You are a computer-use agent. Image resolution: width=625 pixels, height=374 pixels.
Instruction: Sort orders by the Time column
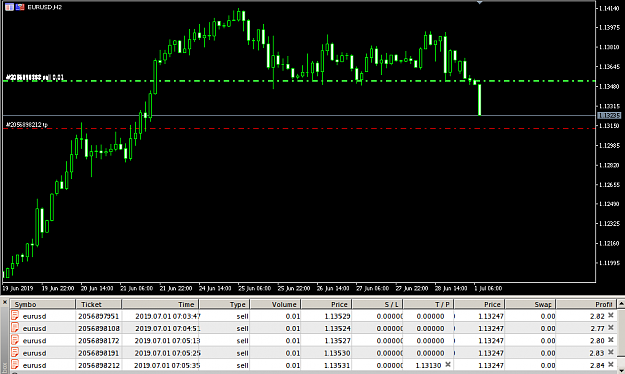pos(160,304)
